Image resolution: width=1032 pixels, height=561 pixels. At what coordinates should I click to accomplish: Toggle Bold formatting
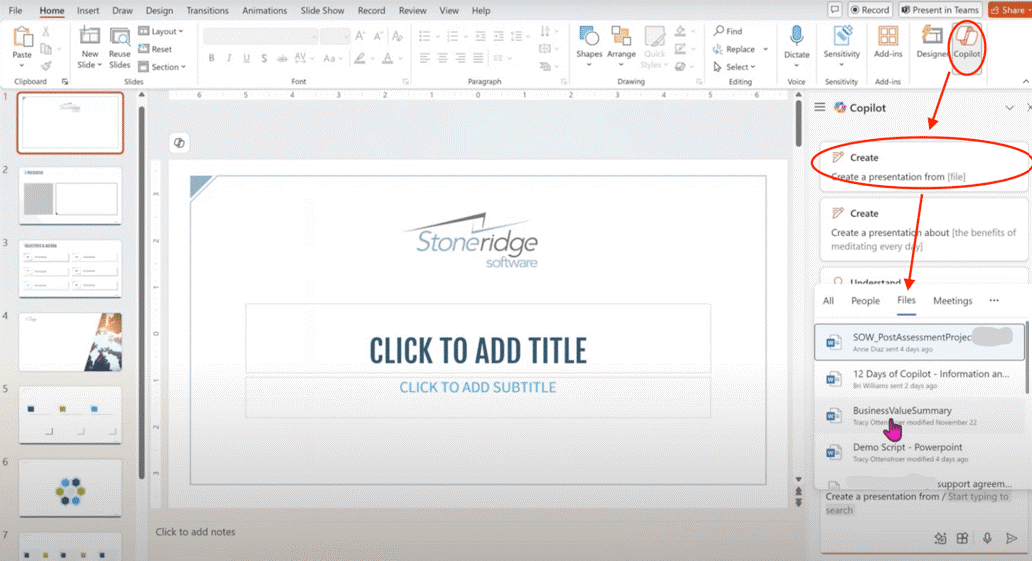(x=211, y=58)
